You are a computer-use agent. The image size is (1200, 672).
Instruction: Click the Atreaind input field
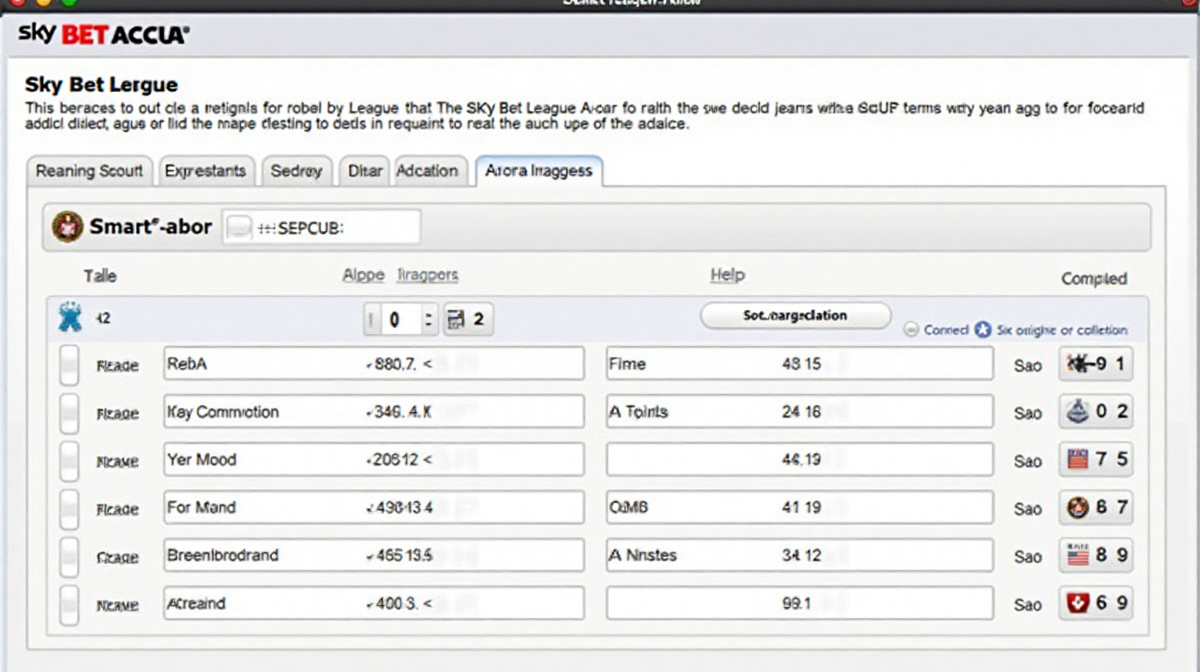coord(374,603)
